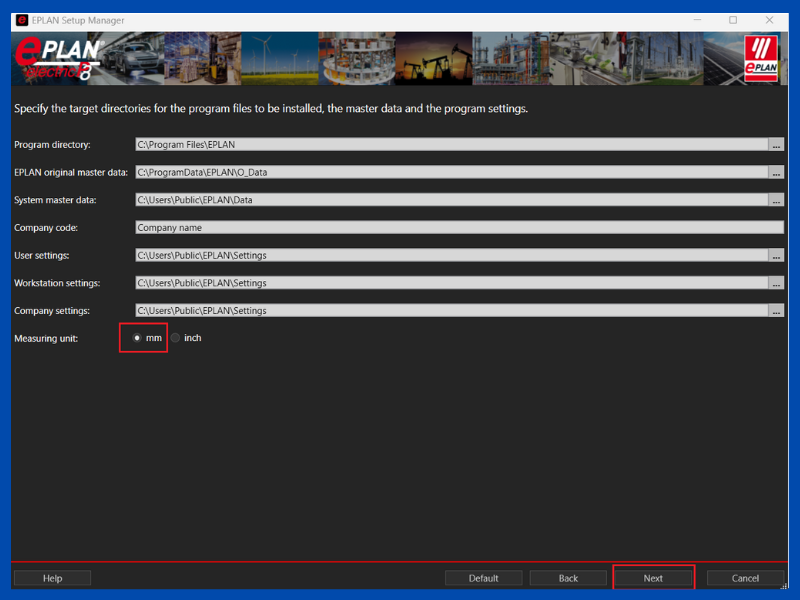Viewport: 800px width, 600px height.
Task: Click EPLAN Setup Manager title bar icon
Action: click(x=22, y=20)
